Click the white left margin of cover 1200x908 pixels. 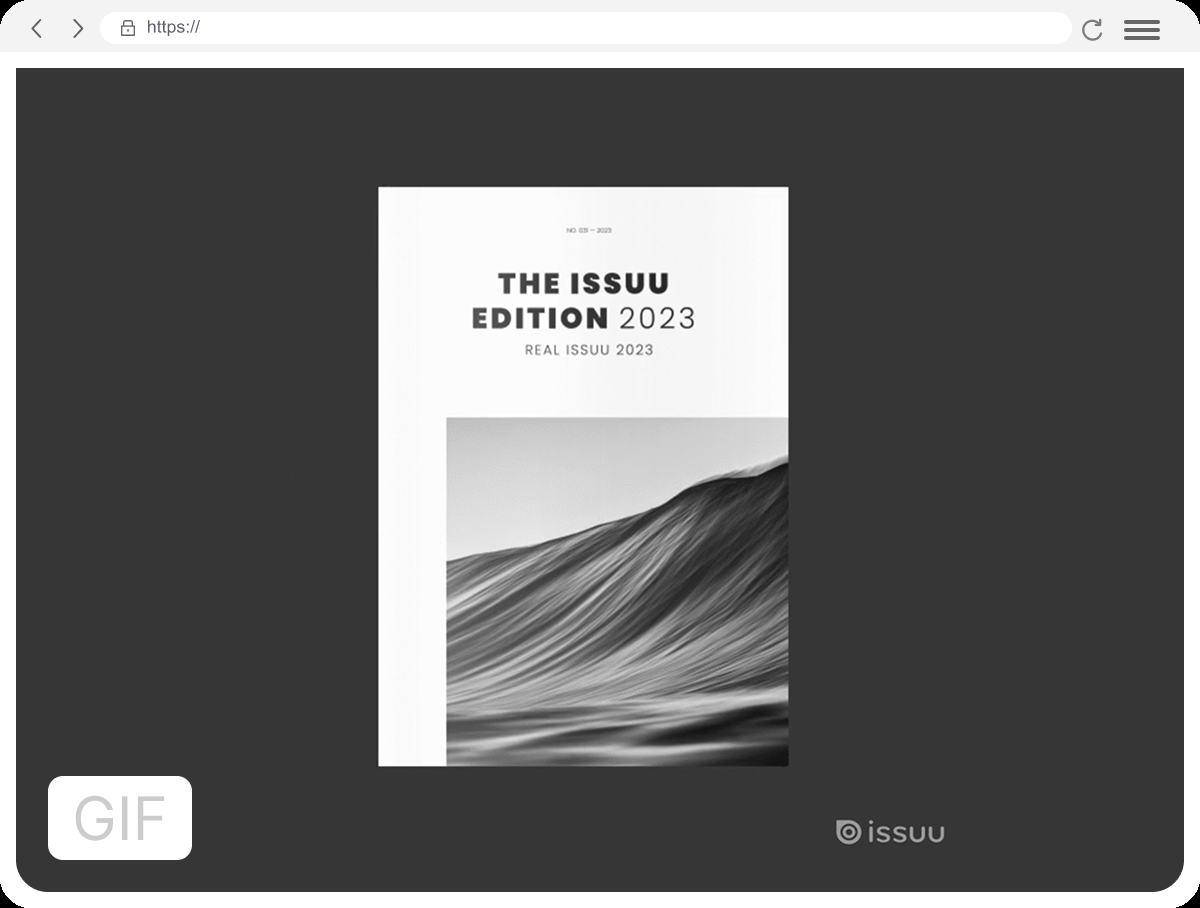point(412,592)
